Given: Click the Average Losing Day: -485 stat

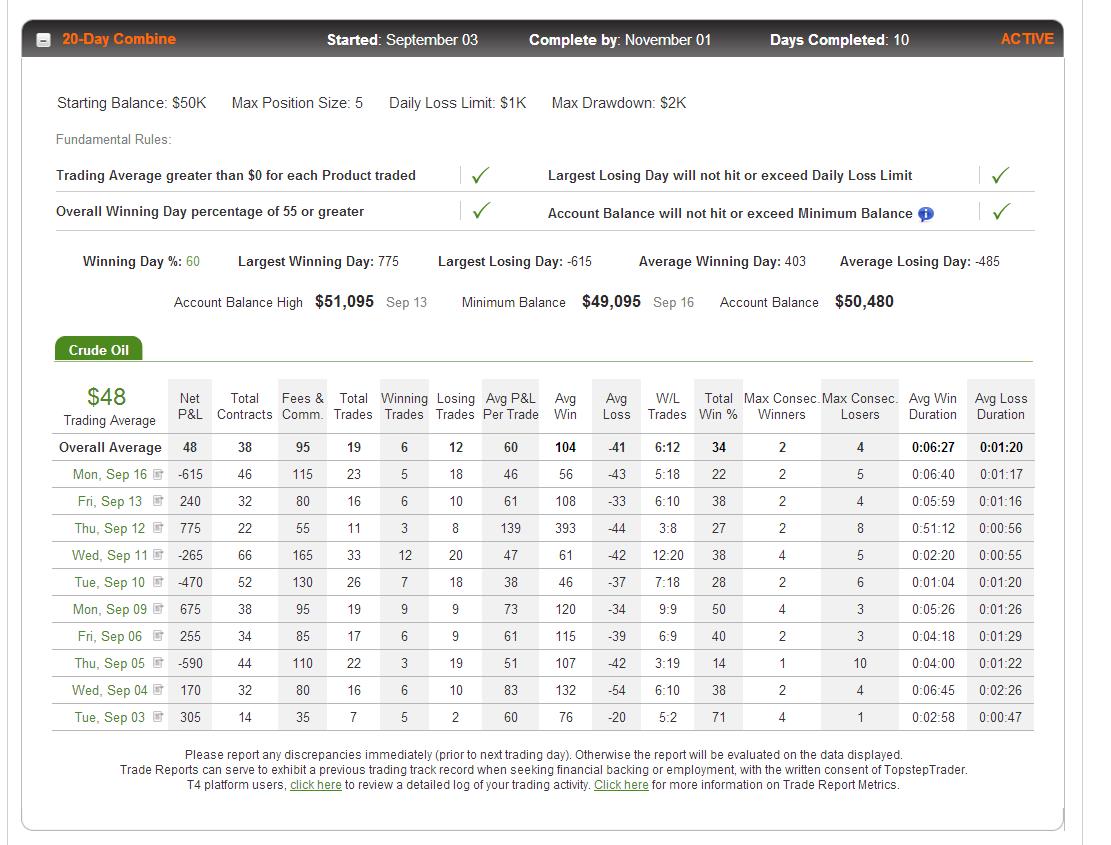Looking at the screenshot, I should click(x=920, y=261).
